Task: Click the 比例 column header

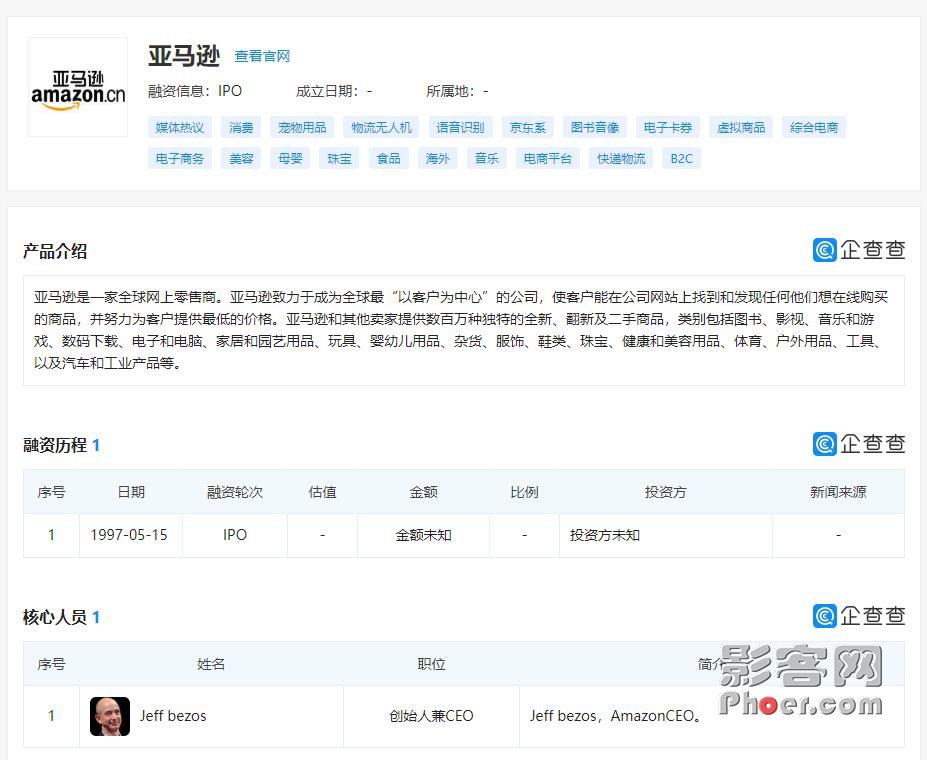Action: tap(524, 492)
